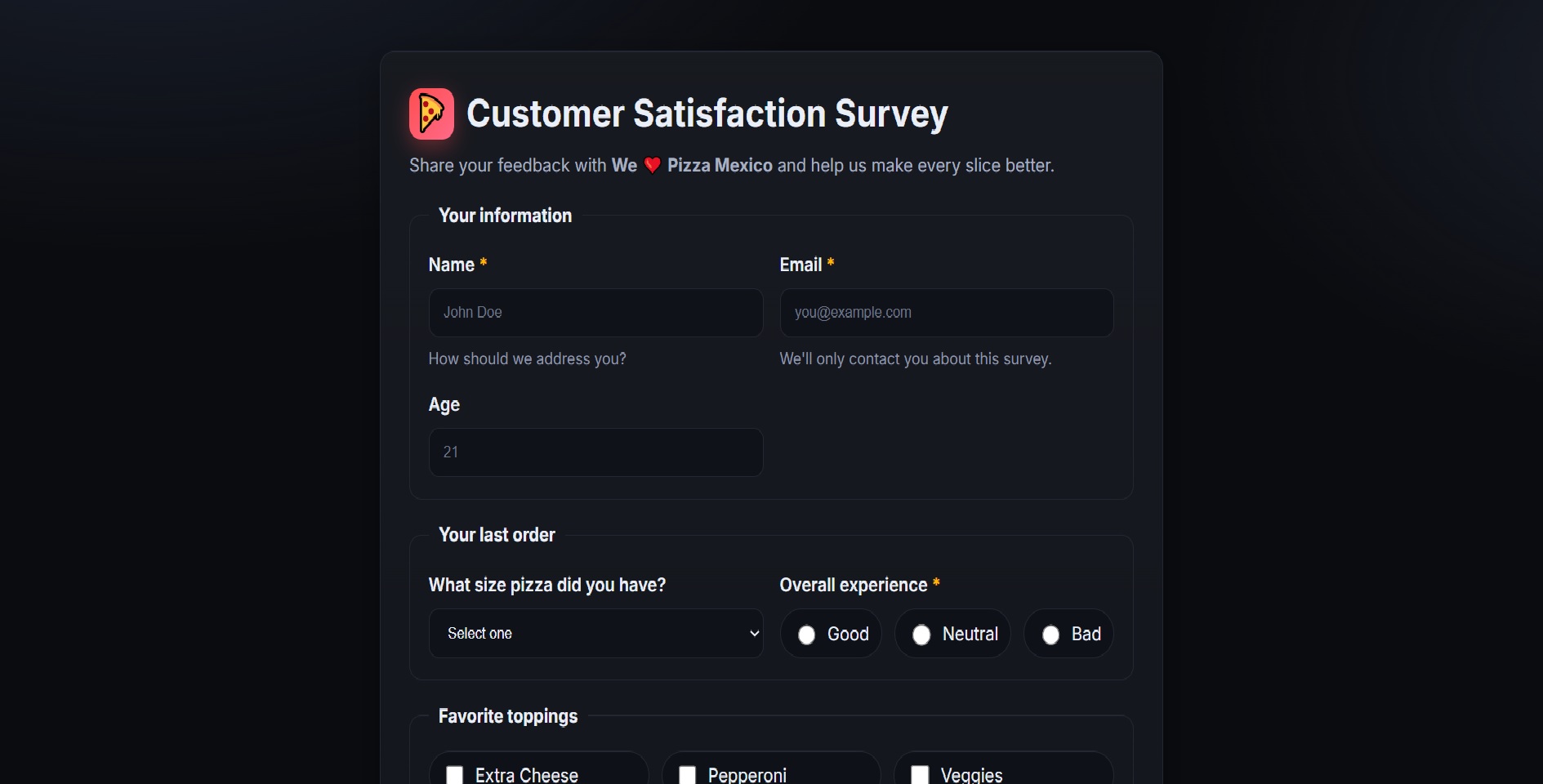Choose the Neutral experience option
Viewport: 1543px width, 784px height.
coord(921,635)
